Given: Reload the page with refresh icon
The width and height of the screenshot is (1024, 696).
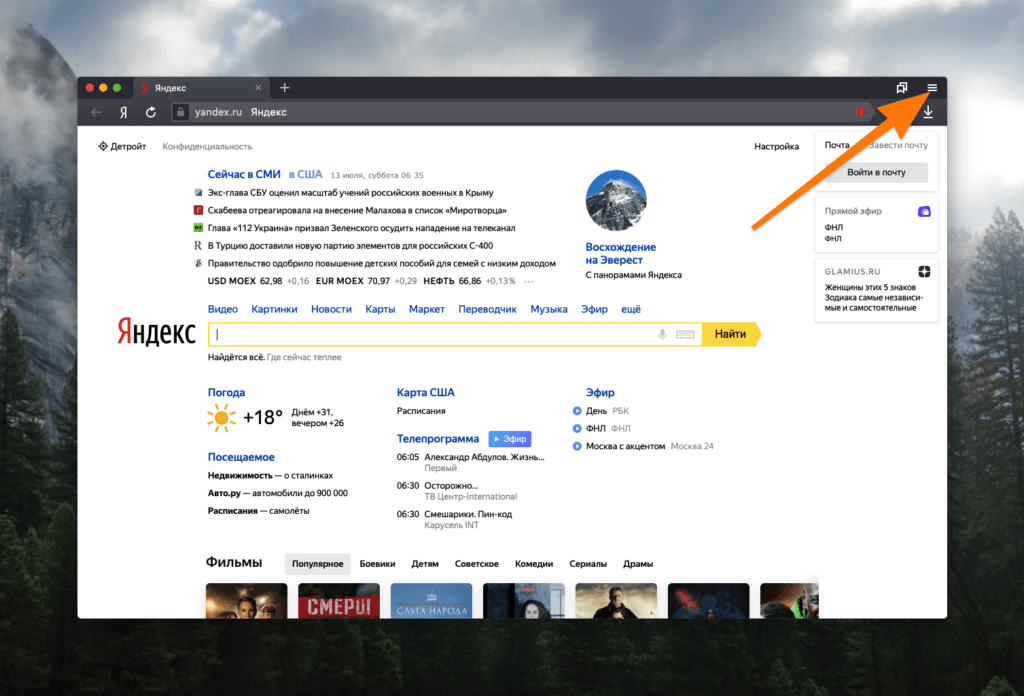Looking at the screenshot, I should coord(151,112).
